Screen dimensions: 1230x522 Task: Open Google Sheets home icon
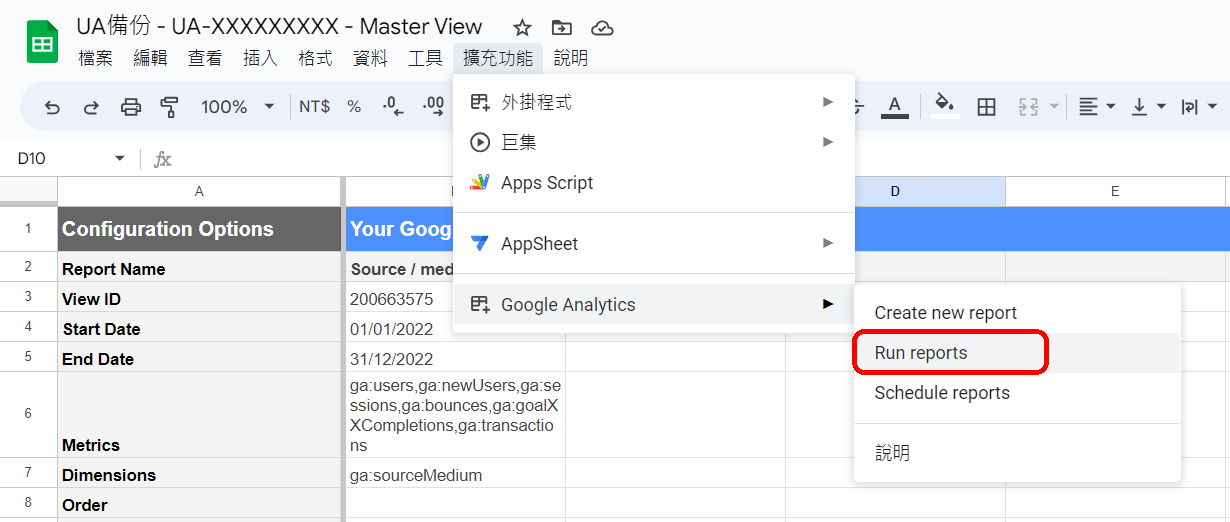pyautogui.click(x=43, y=42)
